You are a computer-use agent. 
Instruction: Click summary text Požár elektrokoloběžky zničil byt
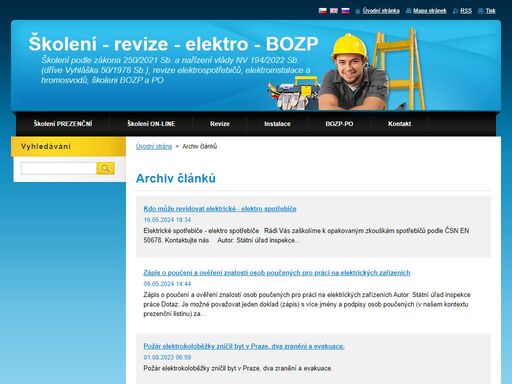click(x=238, y=368)
